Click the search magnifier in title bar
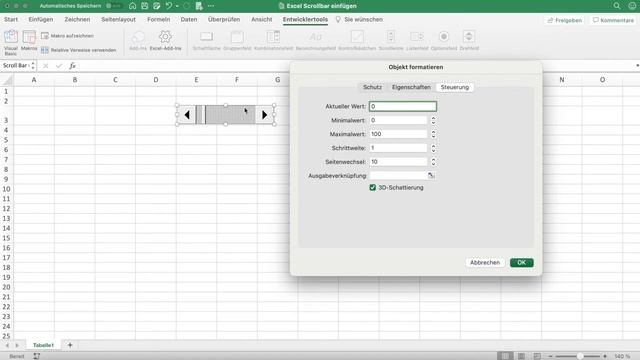 point(617,6)
